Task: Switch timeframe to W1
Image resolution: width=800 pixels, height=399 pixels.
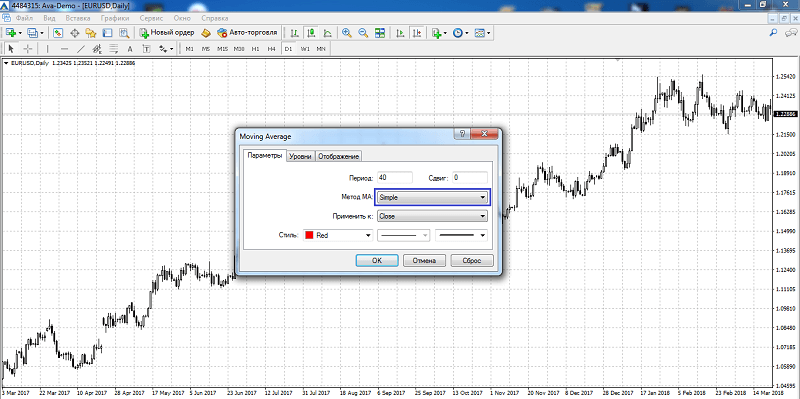Action: coord(305,48)
